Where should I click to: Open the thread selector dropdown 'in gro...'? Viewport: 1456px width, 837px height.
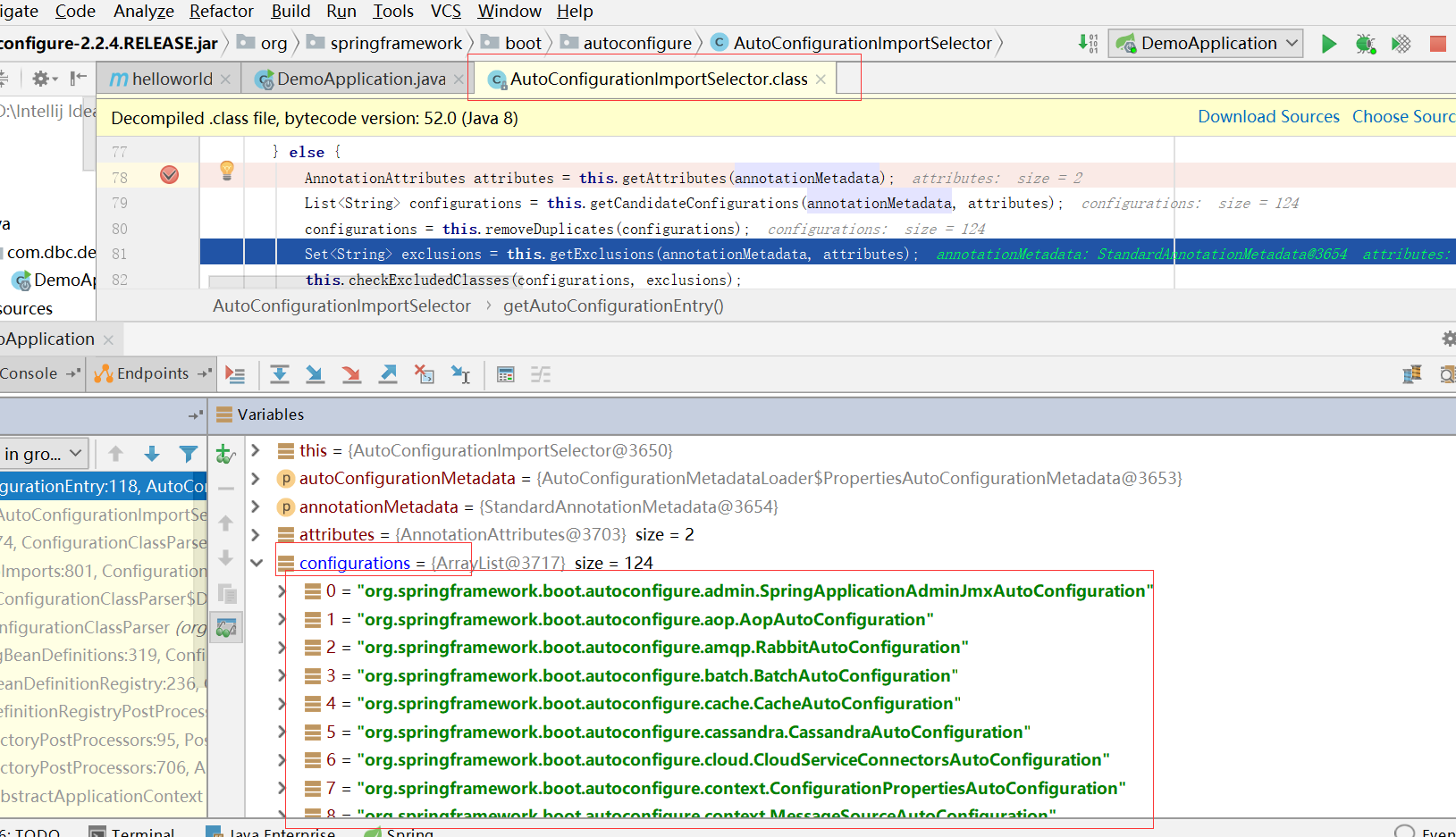44,454
